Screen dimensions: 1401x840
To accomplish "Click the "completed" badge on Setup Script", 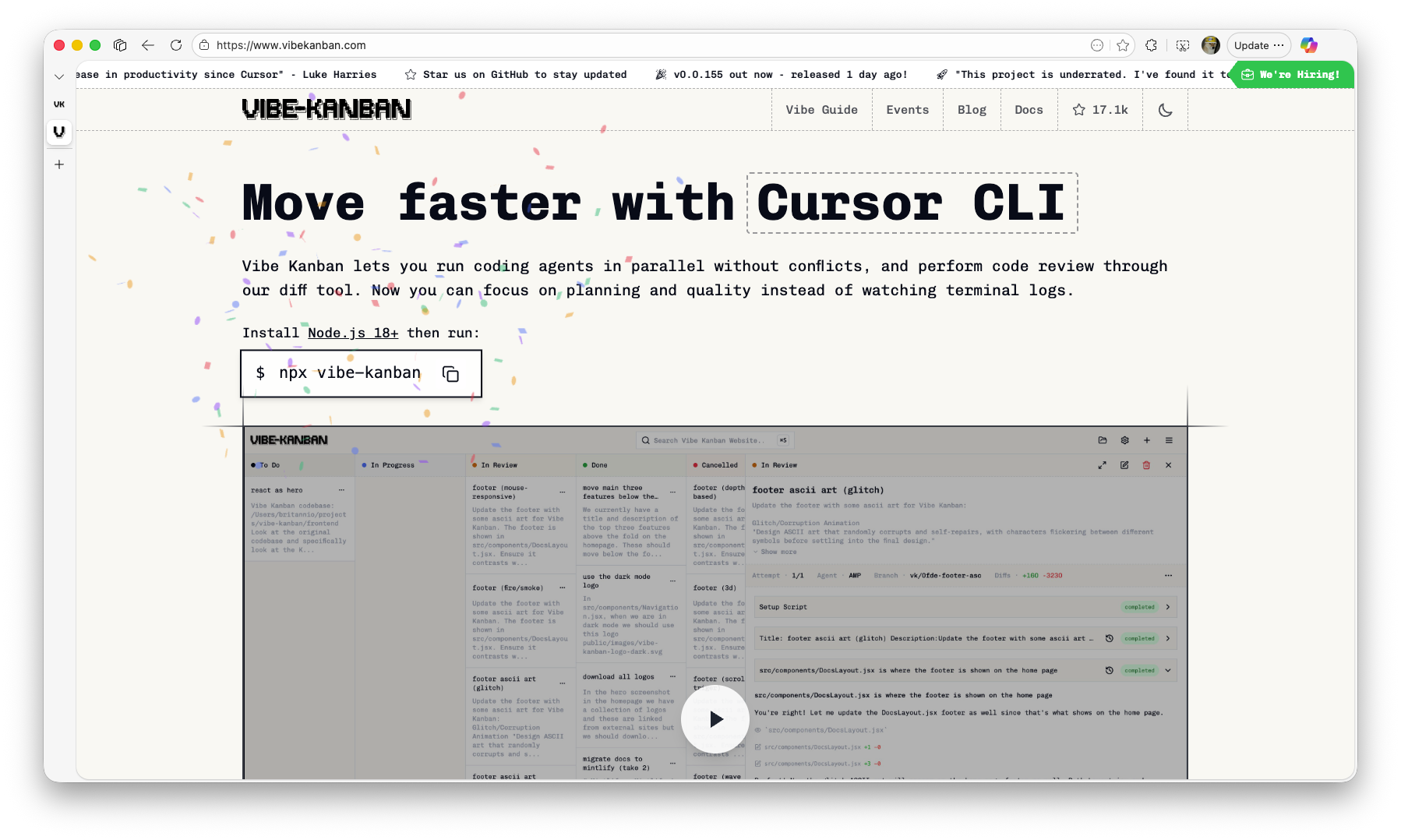I will tap(1139, 607).
